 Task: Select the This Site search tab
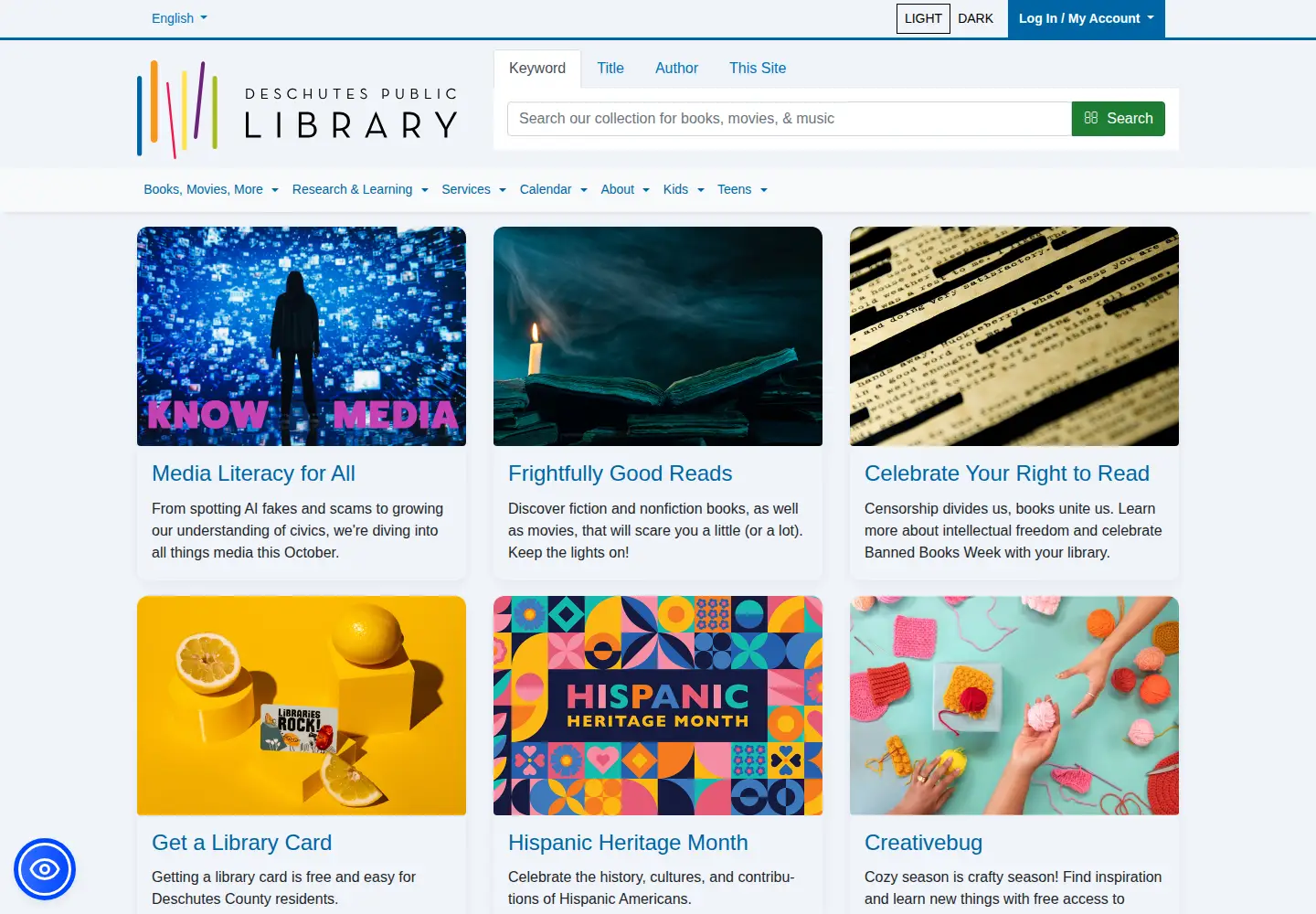pyautogui.click(x=758, y=69)
